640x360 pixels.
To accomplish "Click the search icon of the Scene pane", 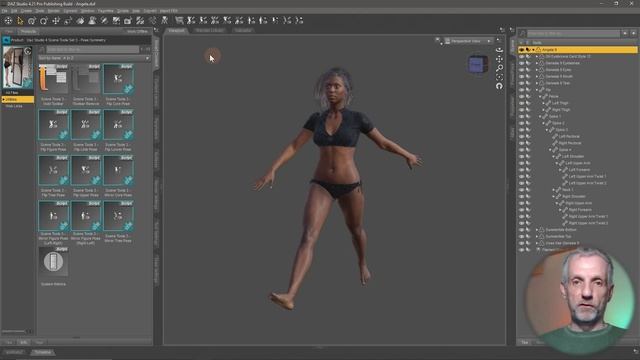I will click(522, 33).
